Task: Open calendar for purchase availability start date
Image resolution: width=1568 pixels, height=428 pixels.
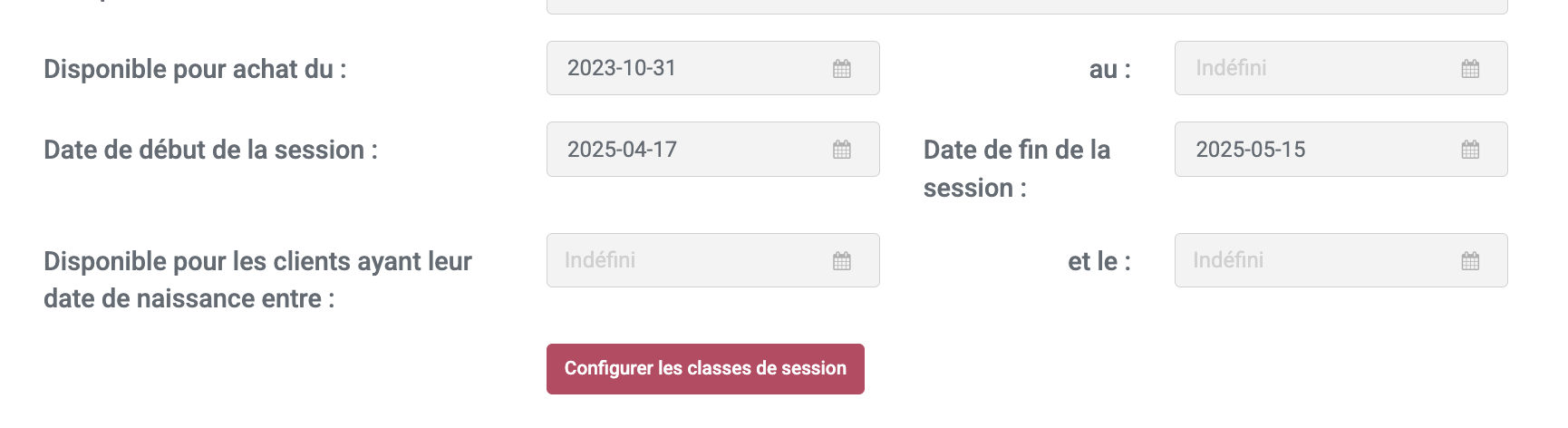Action: coord(842,69)
